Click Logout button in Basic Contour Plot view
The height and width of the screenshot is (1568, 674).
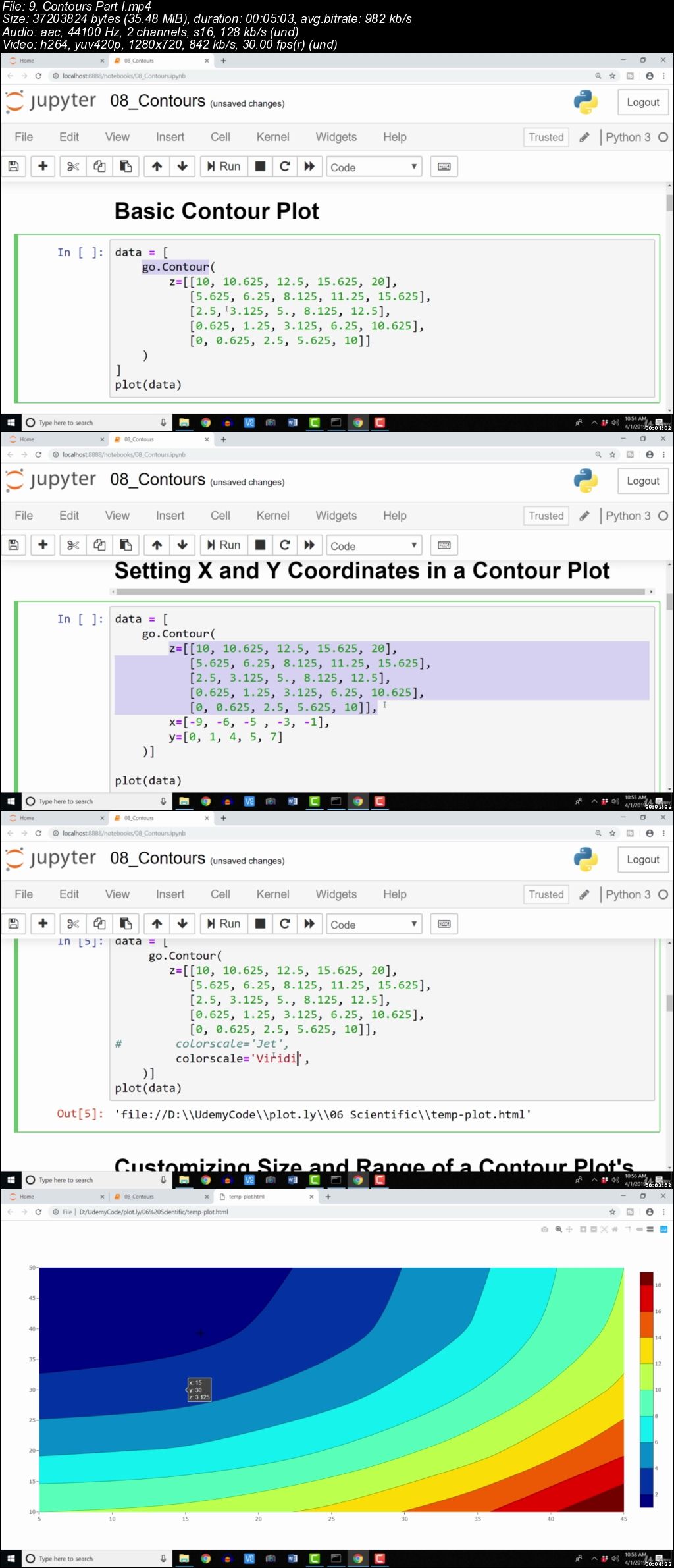[x=643, y=103]
